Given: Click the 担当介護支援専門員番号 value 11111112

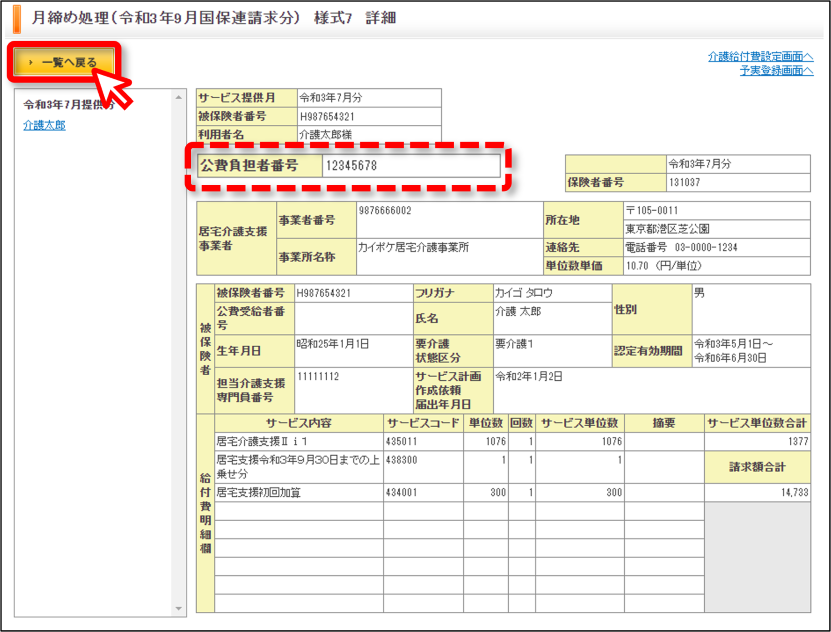Looking at the screenshot, I should [x=353, y=391].
